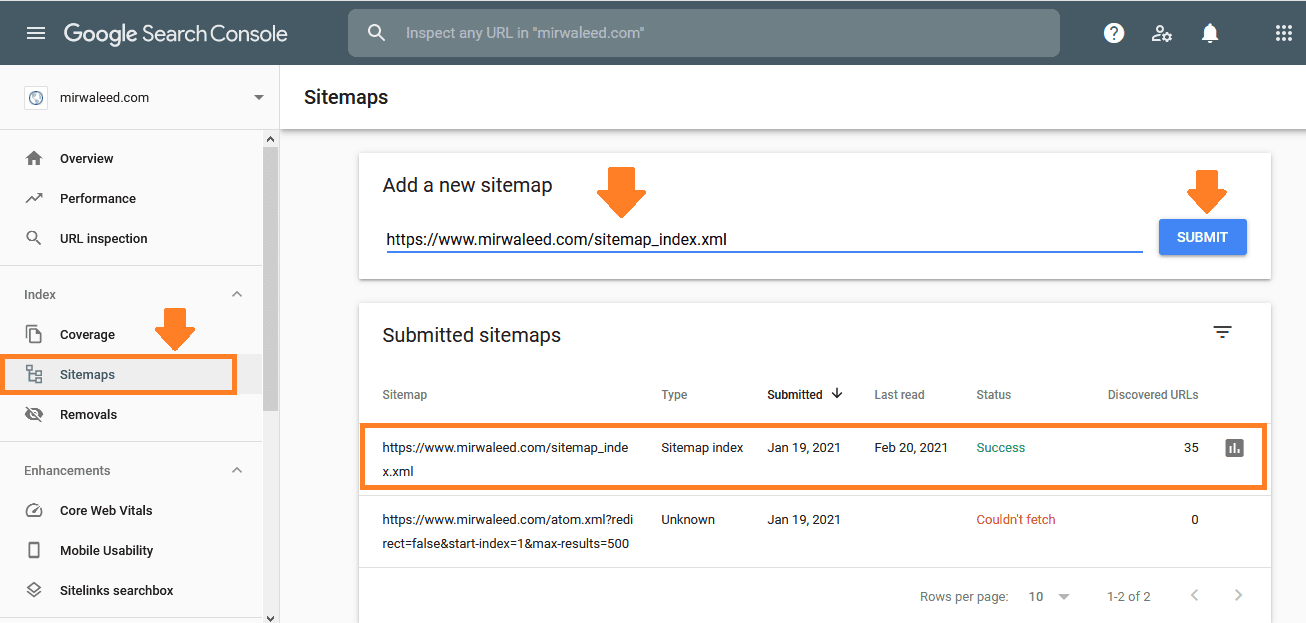Open the notifications bell
This screenshot has width=1306, height=623.
(x=1210, y=33)
